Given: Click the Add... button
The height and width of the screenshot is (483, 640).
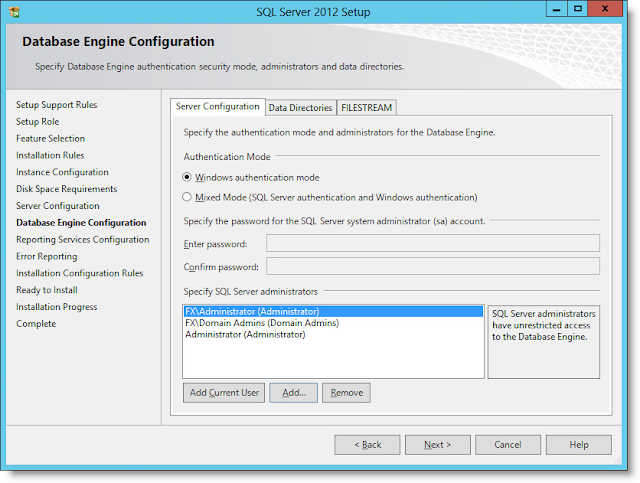Looking at the screenshot, I should (x=293, y=393).
